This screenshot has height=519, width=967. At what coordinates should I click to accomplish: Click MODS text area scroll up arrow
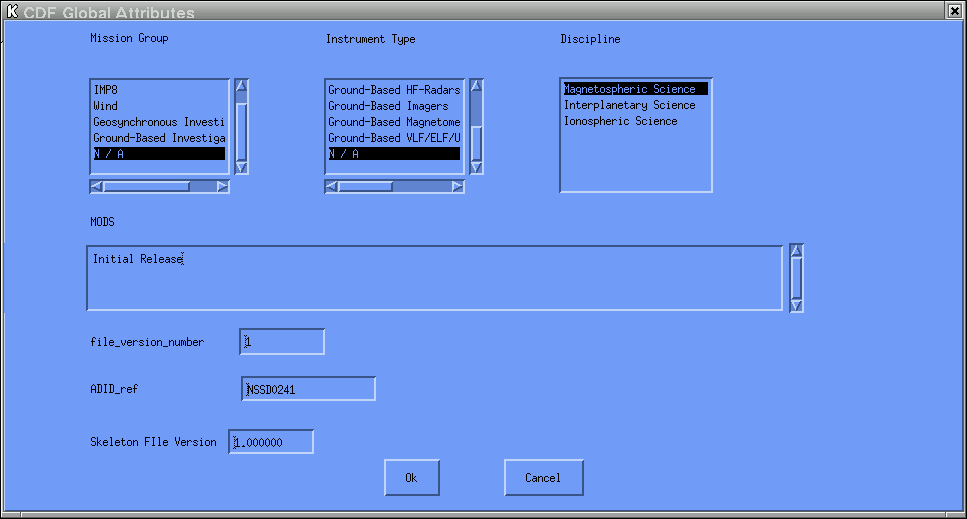796,251
